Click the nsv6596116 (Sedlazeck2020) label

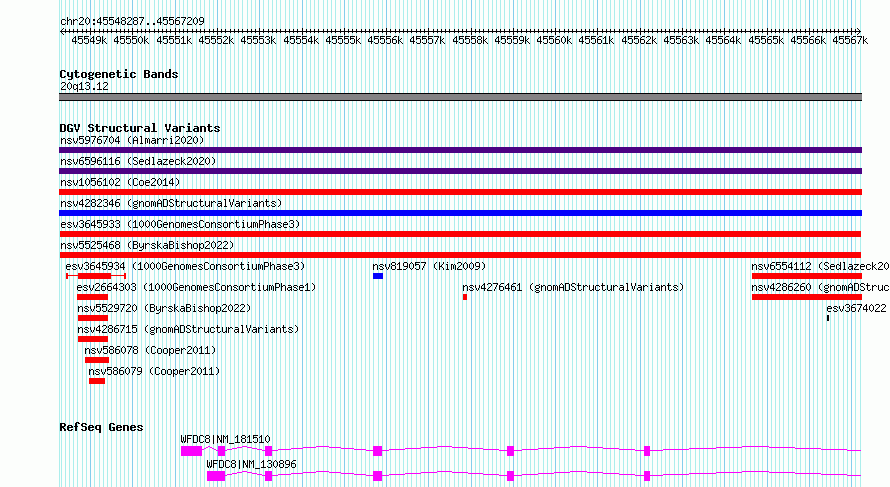(x=138, y=161)
